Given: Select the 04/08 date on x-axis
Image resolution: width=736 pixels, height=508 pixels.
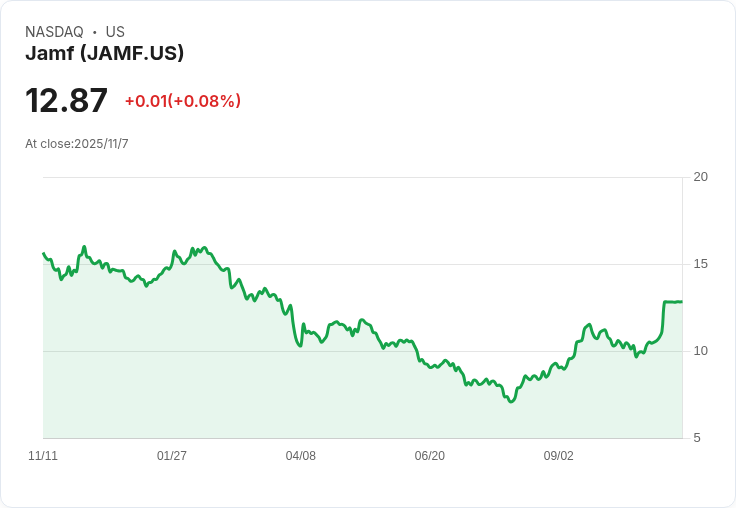Looking at the screenshot, I should click(301, 456).
